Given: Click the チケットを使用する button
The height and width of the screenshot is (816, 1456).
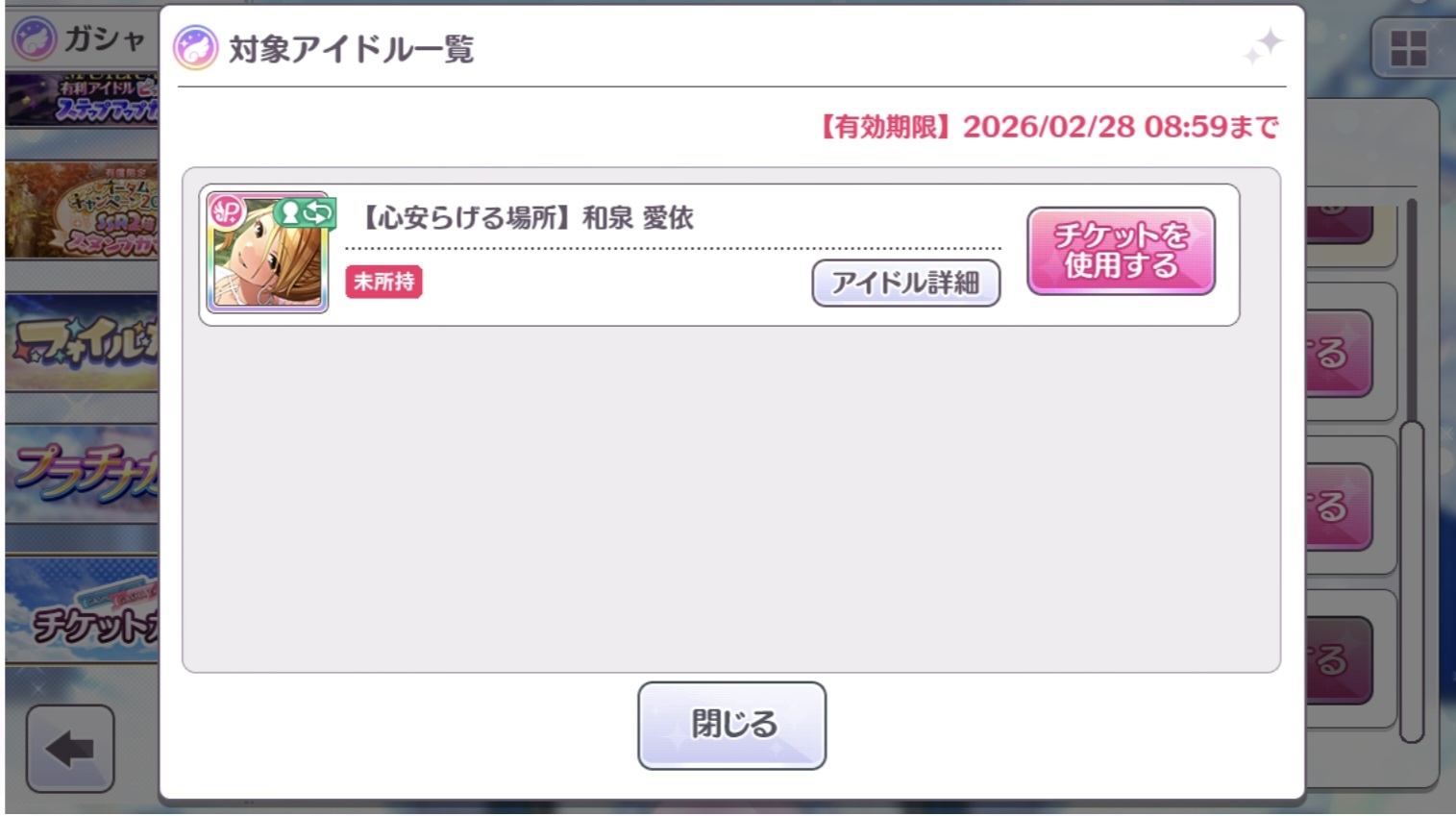Looking at the screenshot, I should [x=1121, y=251].
